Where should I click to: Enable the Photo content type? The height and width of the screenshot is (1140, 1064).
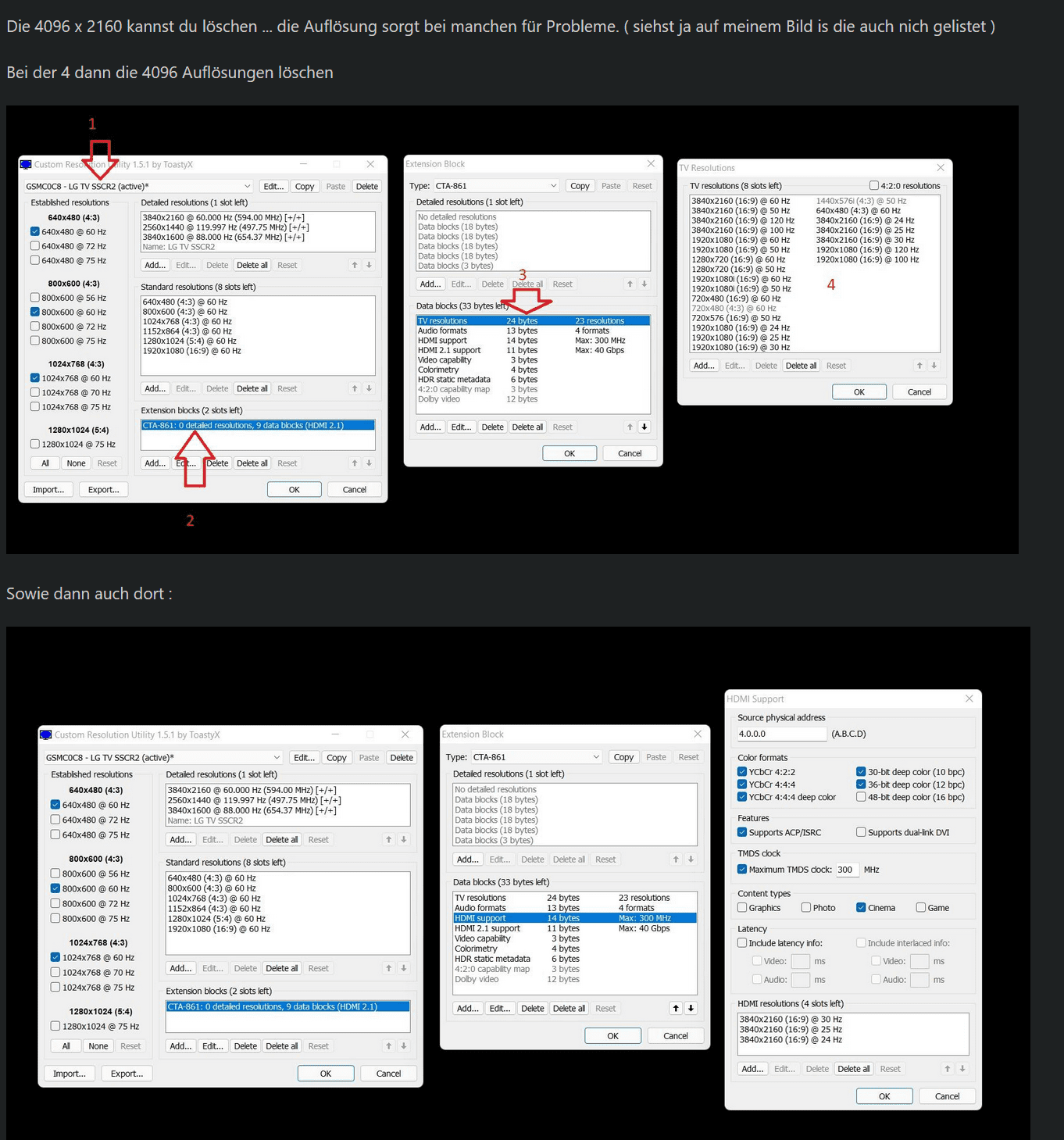click(805, 907)
